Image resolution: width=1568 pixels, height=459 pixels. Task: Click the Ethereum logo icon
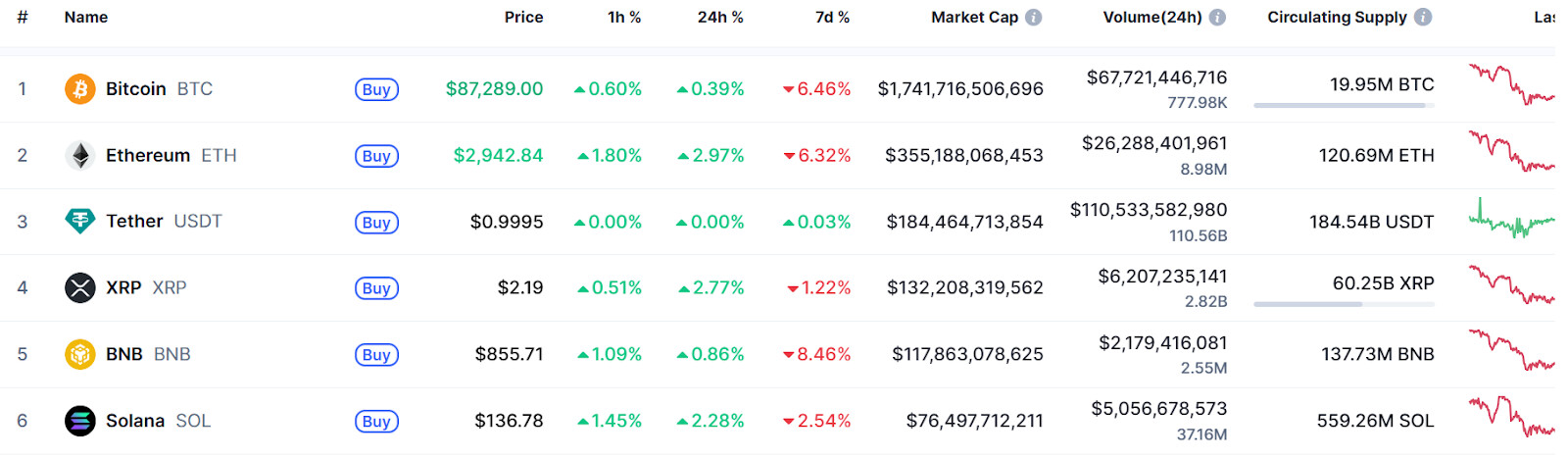coord(80,156)
